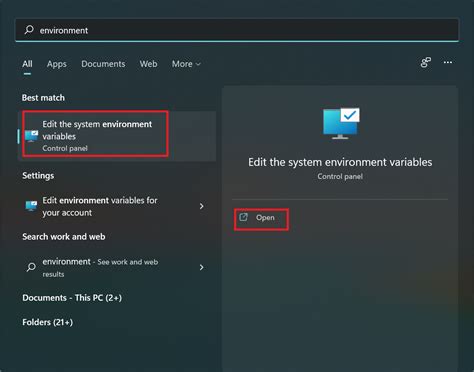This screenshot has width=474, height=372.
Task: Expand the More dropdown
Action: (x=186, y=64)
